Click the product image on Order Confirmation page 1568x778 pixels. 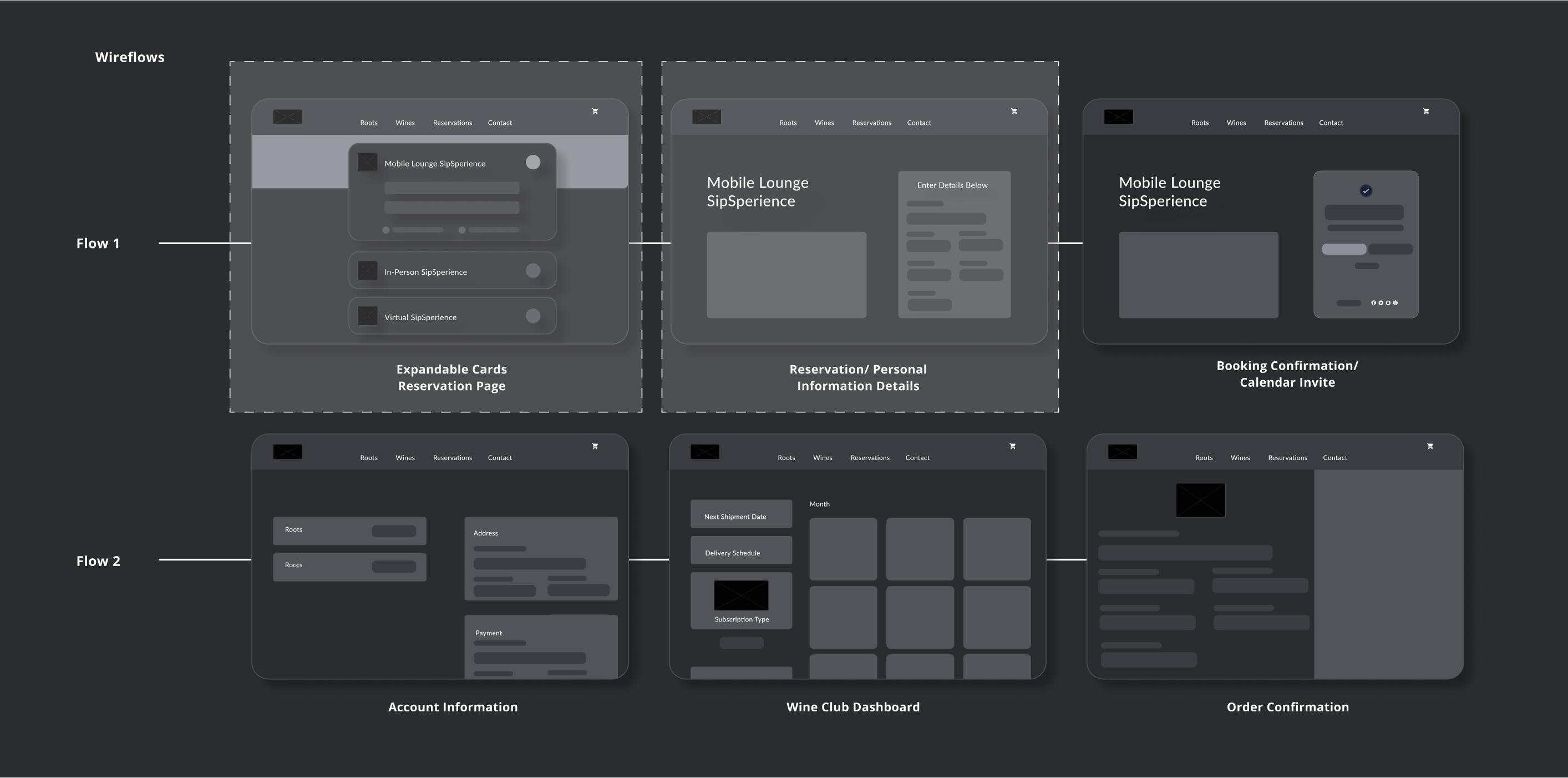pos(1201,500)
